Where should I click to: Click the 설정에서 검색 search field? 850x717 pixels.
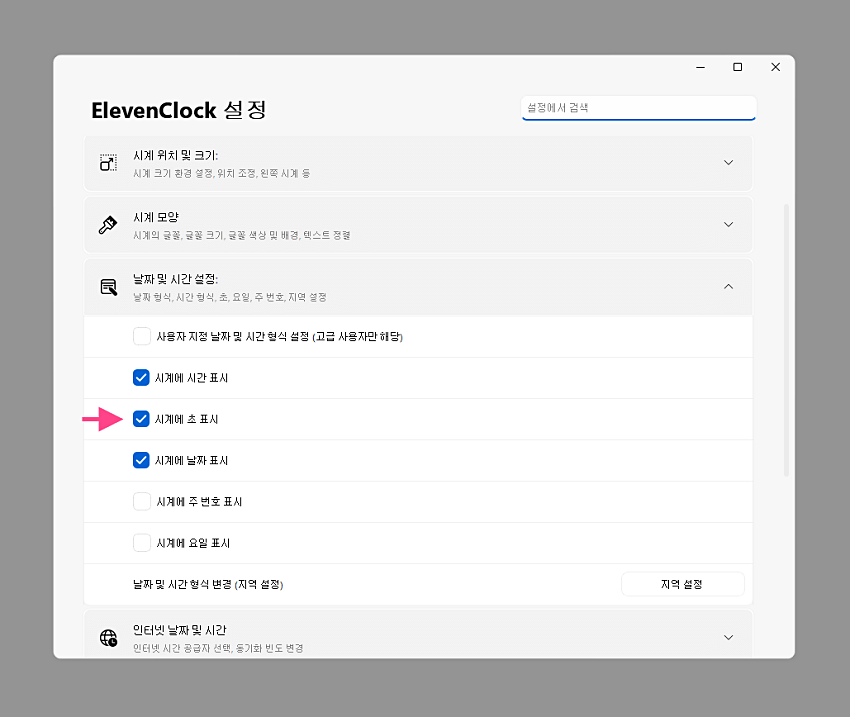(x=638, y=107)
